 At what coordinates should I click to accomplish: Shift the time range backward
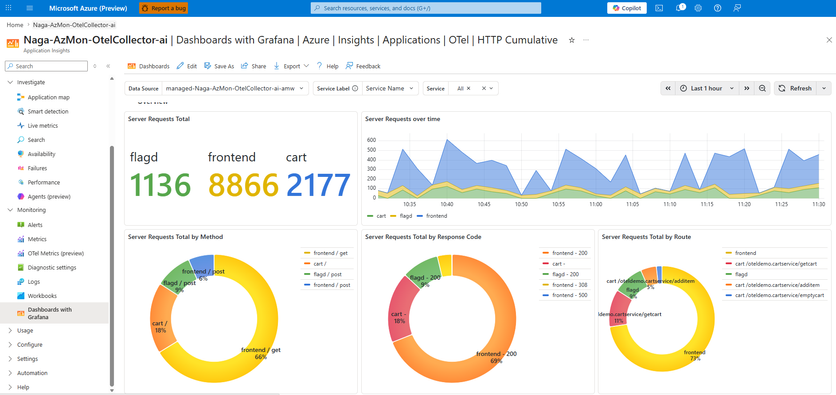[x=667, y=88]
